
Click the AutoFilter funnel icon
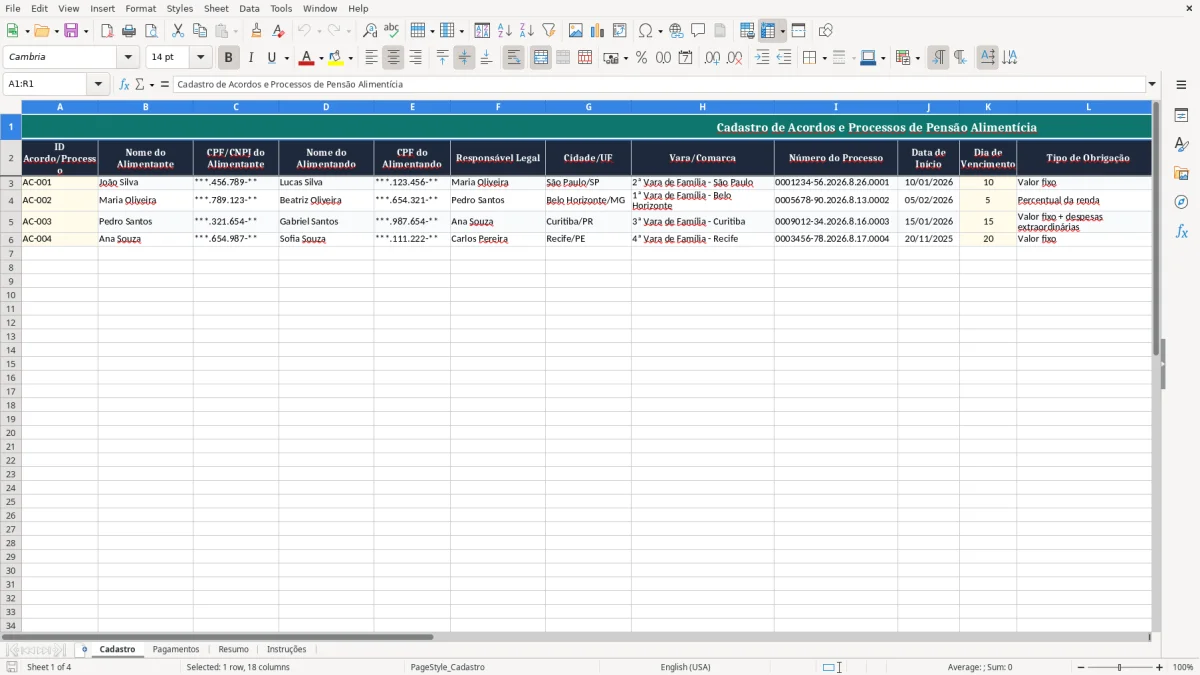(x=549, y=31)
